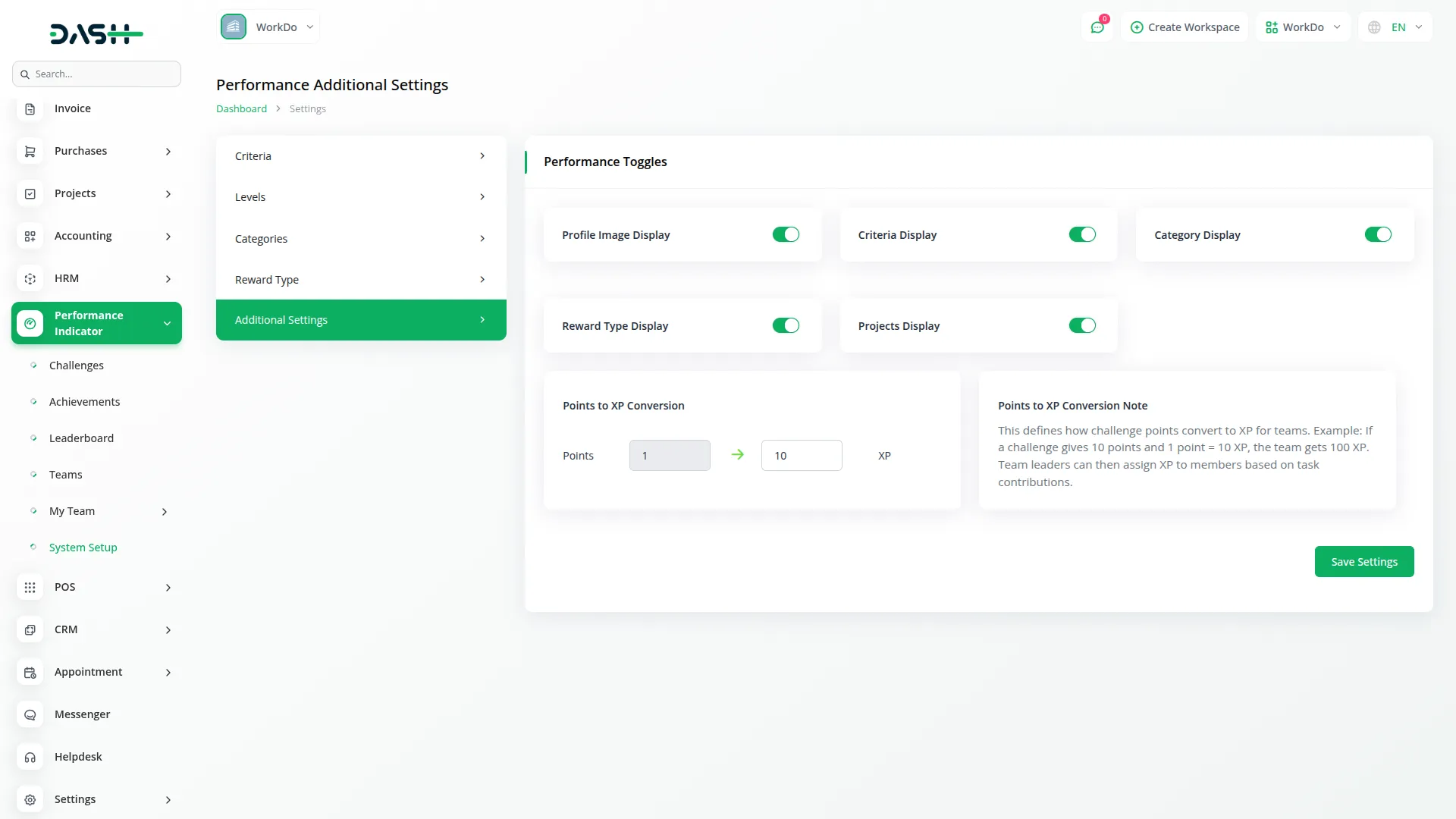This screenshot has width=1456, height=819.
Task: Turn off the Projects Display switch
Action: click(1082, 326)
